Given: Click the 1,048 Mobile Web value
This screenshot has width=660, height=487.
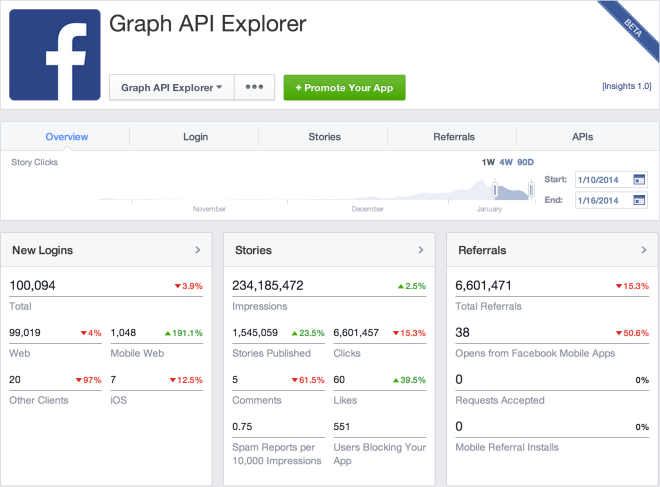Looking at the screenshot, I should [x=123, y=333].
